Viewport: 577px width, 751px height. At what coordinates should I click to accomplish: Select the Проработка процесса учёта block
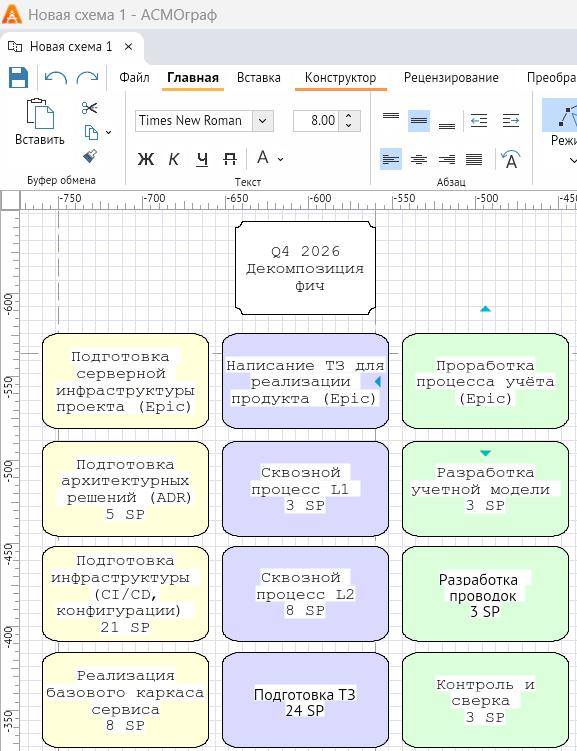point(486,381)
